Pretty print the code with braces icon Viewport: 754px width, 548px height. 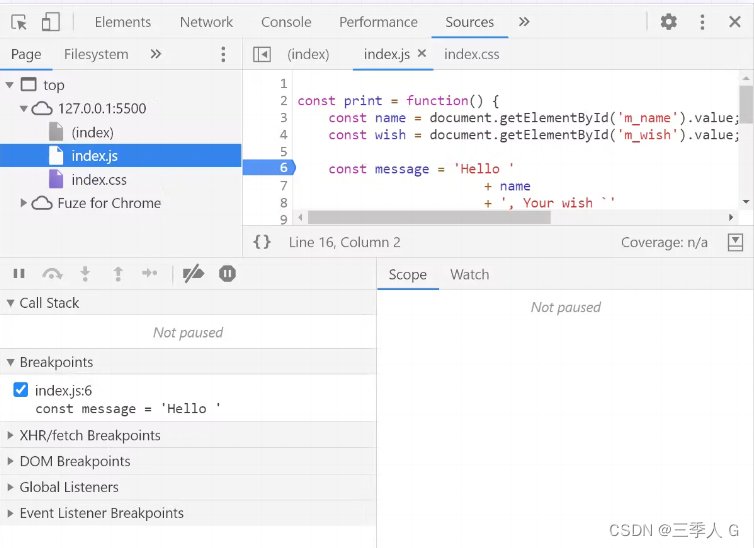coord(262,242)
